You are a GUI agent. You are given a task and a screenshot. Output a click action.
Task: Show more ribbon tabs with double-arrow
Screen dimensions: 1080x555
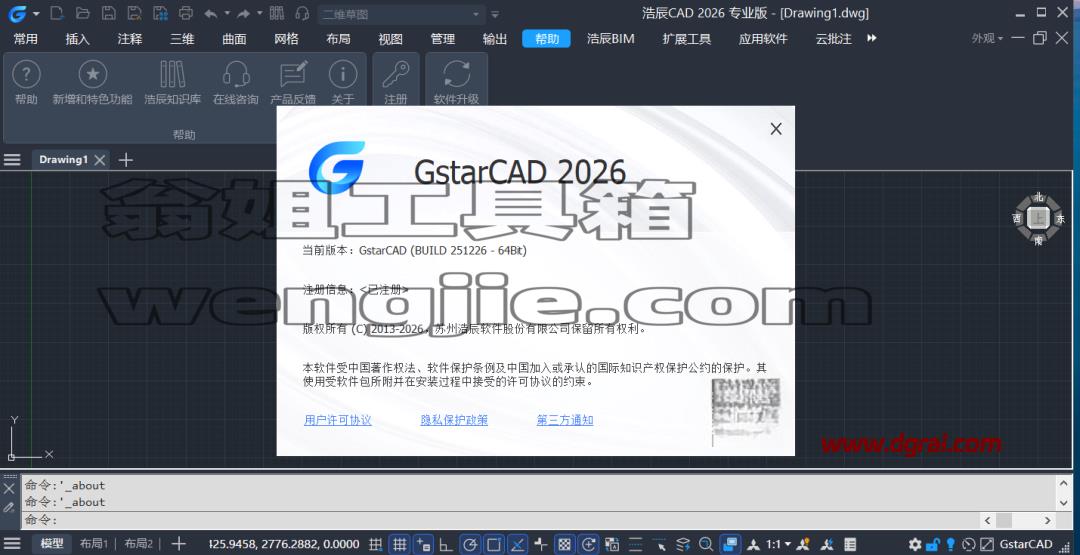[871, 39]
